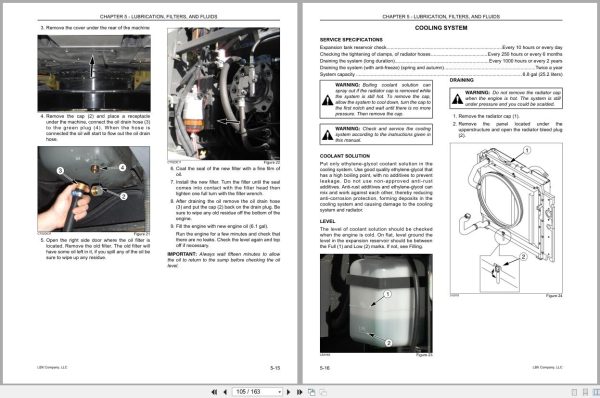Click the COOLING SYSTEM heading
The width and height of the screenshot is (600, 398).
pyautogui.click(x=441, y=28)
